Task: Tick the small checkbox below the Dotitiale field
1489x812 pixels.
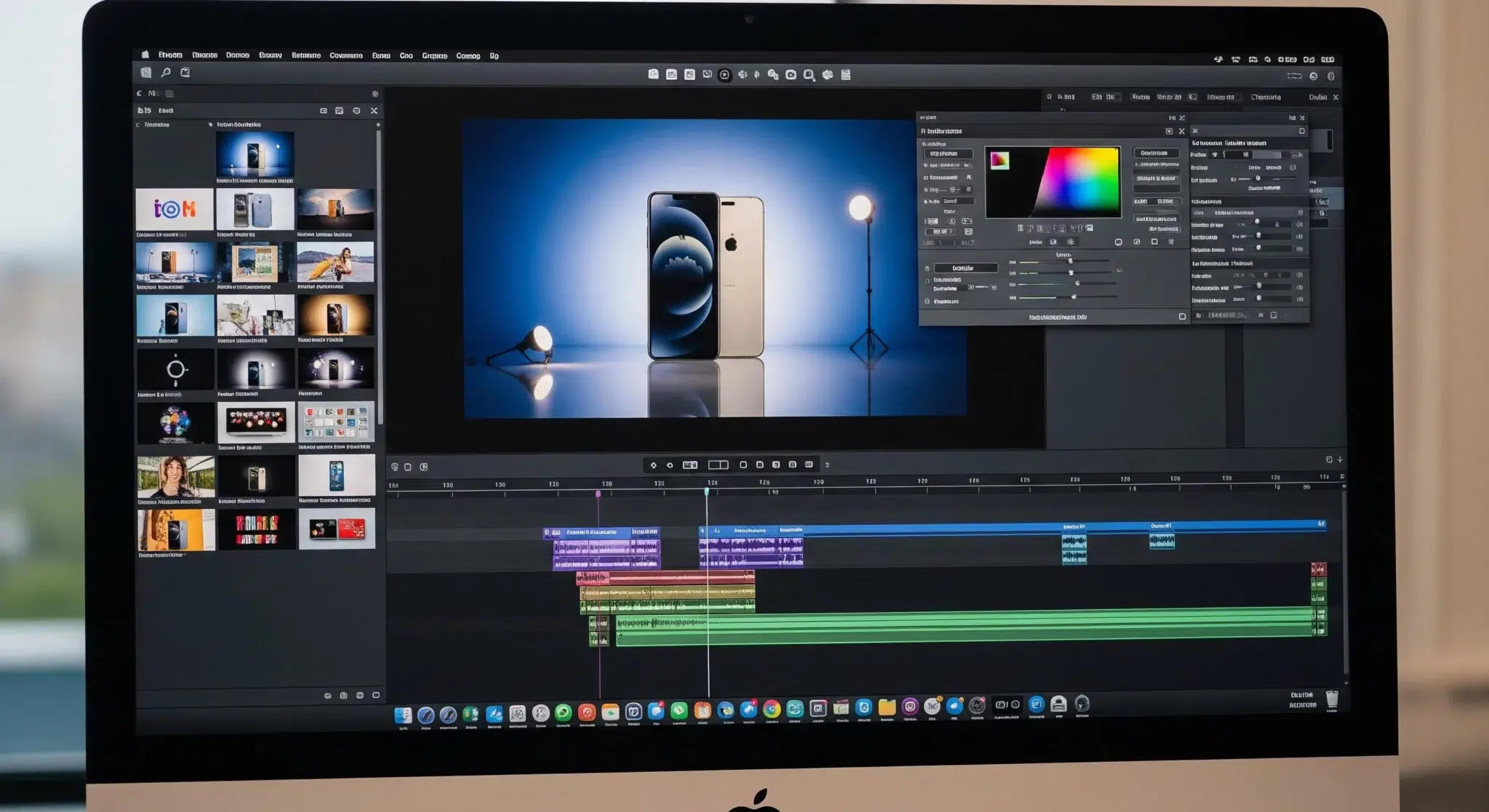Action: click(x=927, y=281)
